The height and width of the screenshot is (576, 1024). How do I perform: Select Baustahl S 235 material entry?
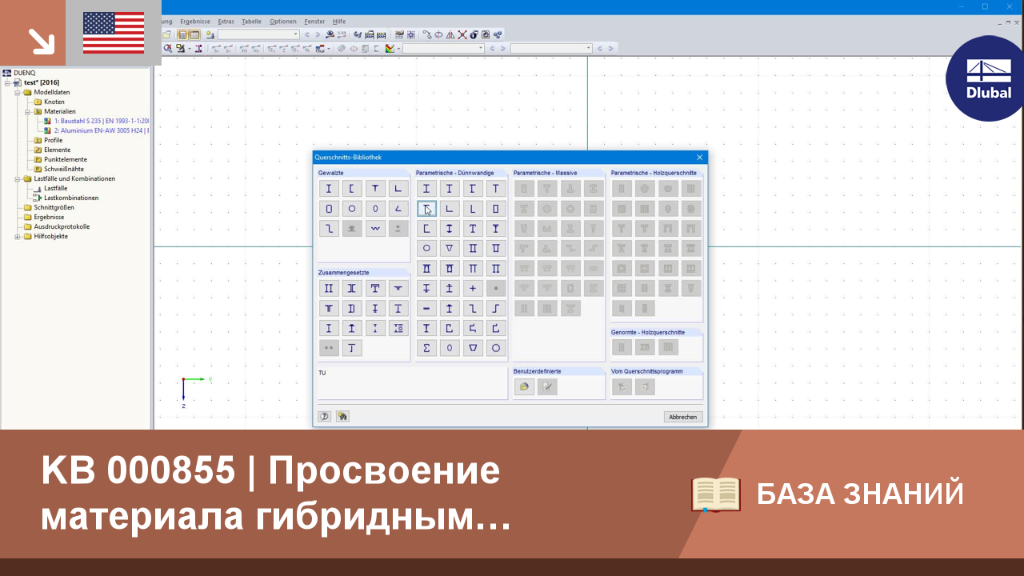[101, 121]
